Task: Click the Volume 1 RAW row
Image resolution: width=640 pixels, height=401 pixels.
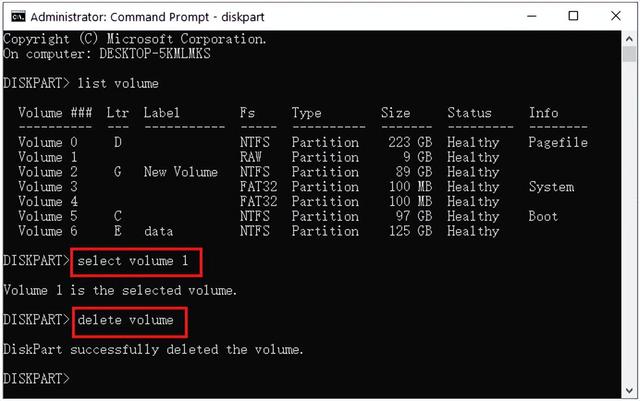Action: (x=259, y=157)
